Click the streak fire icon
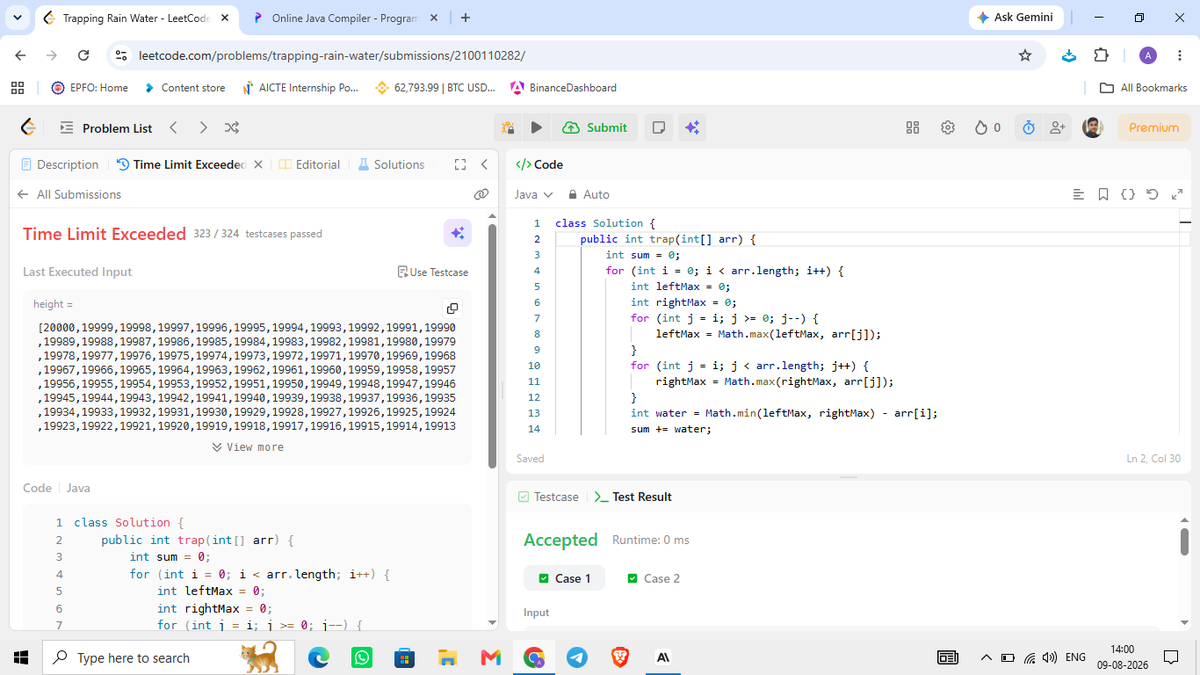Image resolution: width=1200 pixels, height=675 pixels. [981, 128]
